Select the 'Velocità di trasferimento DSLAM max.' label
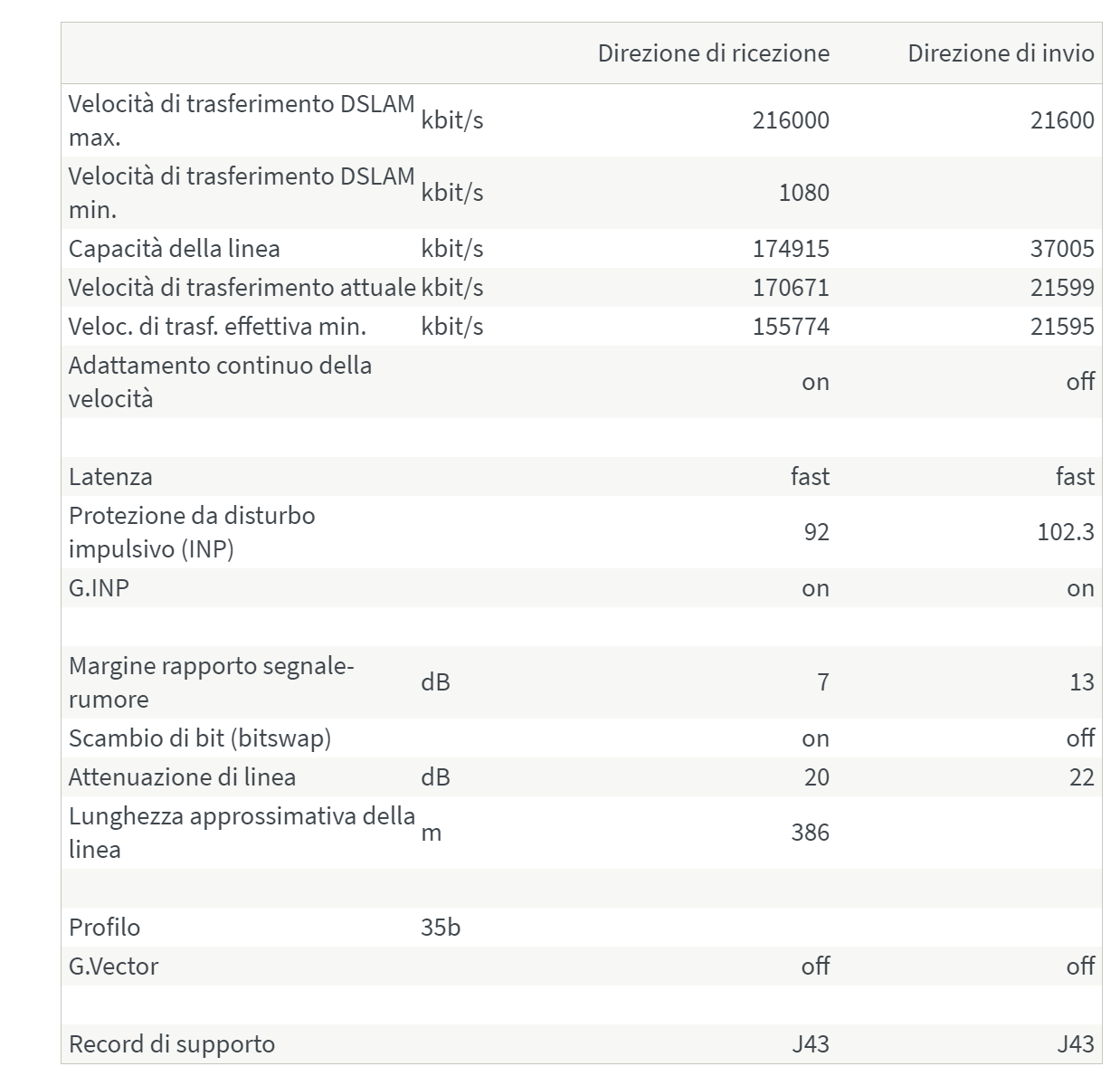The image size is (1120, 1076). click(x=241, y=120)
